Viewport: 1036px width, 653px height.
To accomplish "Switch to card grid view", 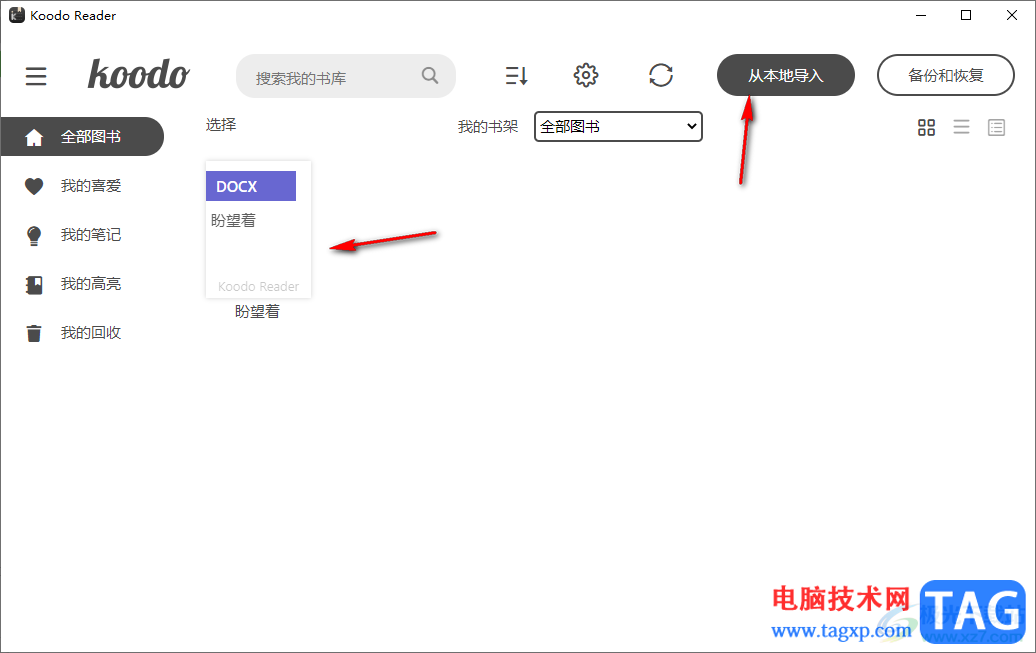I will (926, 127).
